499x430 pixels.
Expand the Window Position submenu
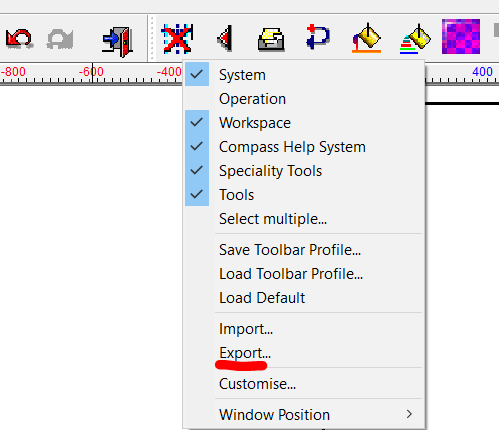[x=304, y=415]
